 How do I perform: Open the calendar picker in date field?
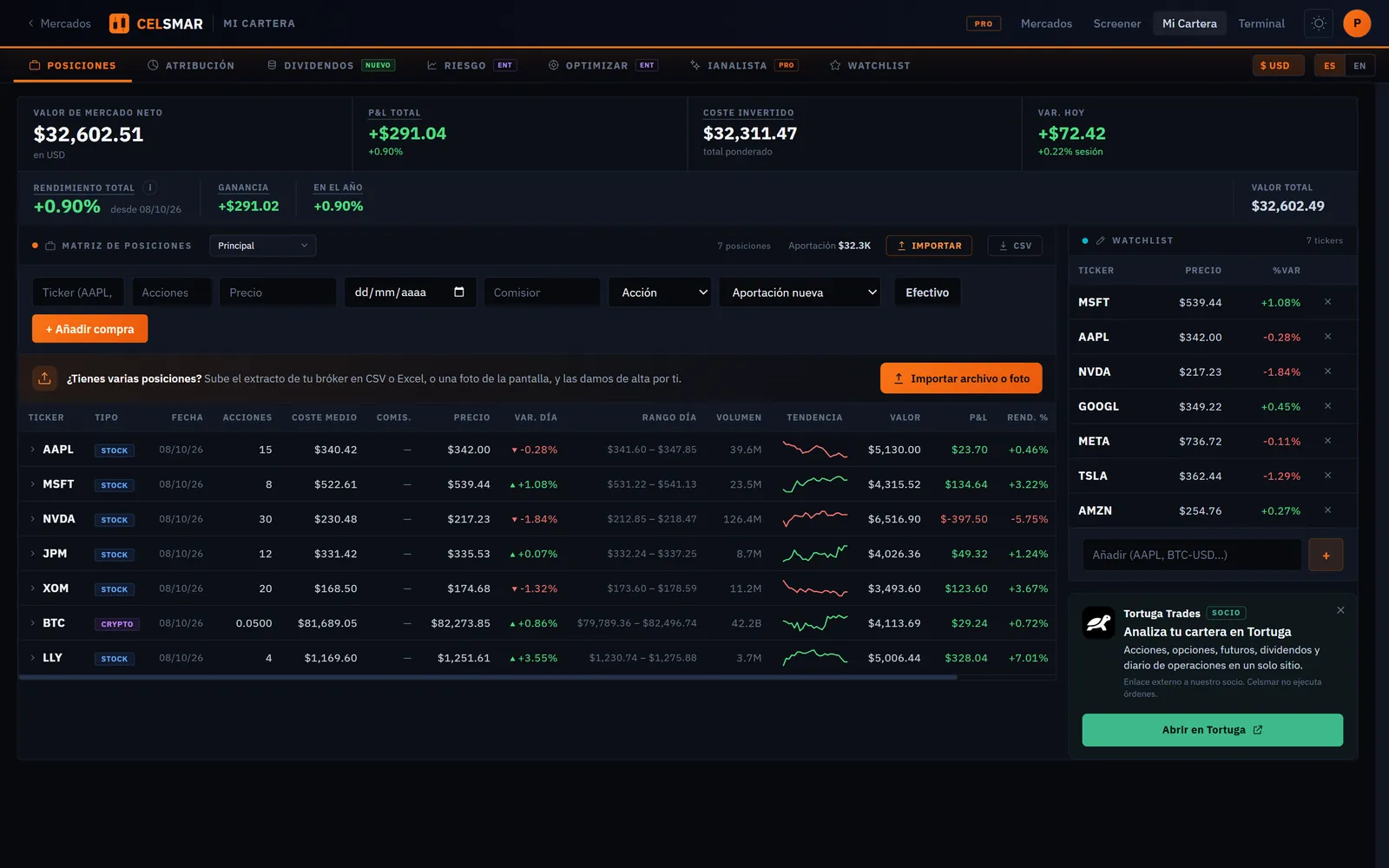point(459,292)
